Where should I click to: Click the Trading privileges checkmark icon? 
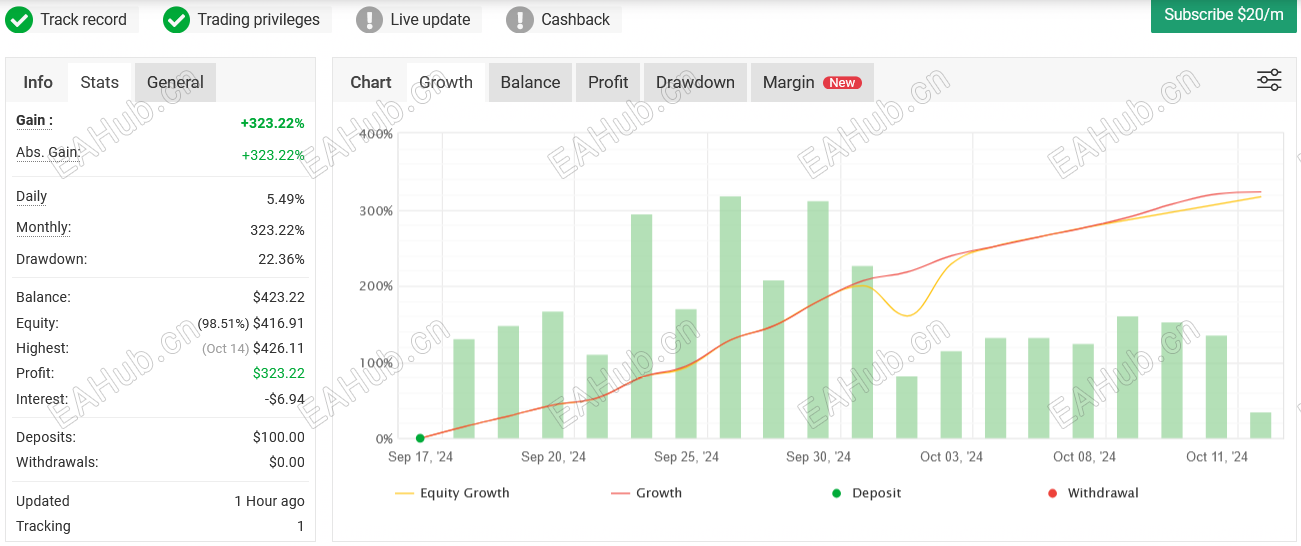tap(176, 20)
